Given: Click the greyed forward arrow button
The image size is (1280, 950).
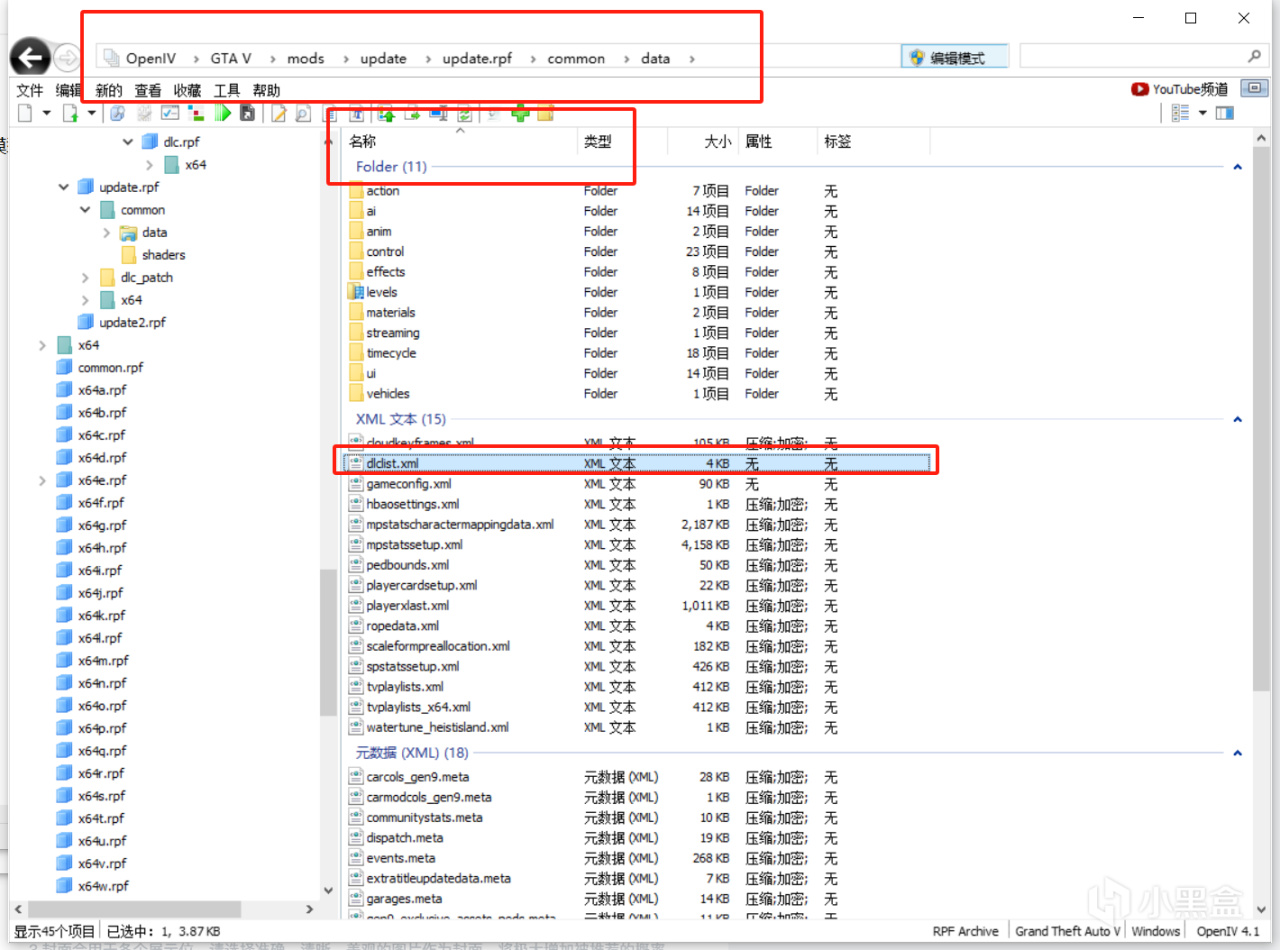Looking at the screenshot, I should pyautogui.click(x=67, y=58).
